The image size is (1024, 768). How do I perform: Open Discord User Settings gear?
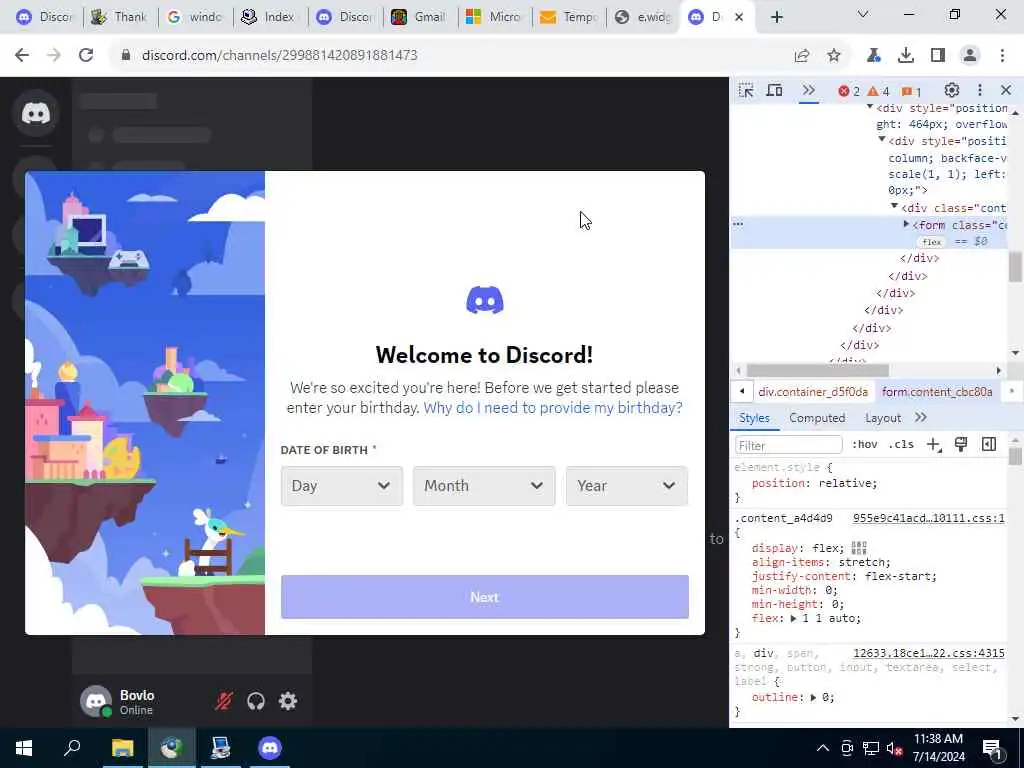click(288, 701)
